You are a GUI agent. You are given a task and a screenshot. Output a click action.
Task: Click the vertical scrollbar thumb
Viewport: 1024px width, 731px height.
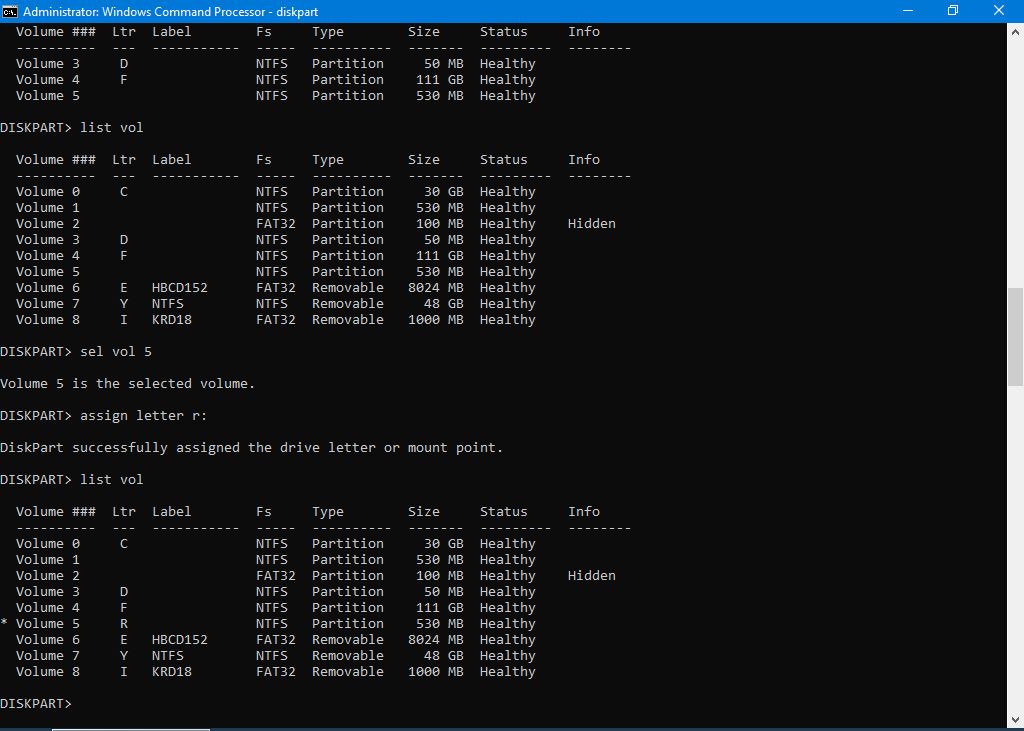click(1015, 340)
